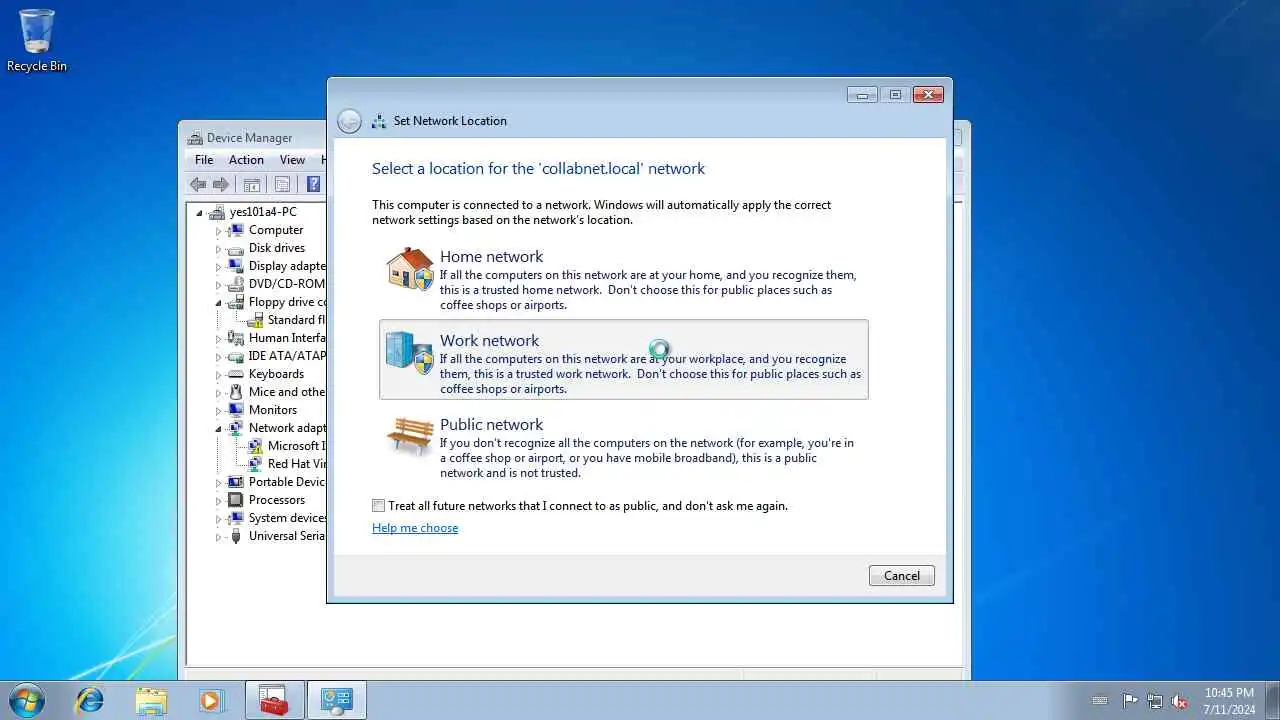Viewport: 1280px width, 720px height.
Task: Switch to the toolbox taskbar app
Action: click(275, 700)
